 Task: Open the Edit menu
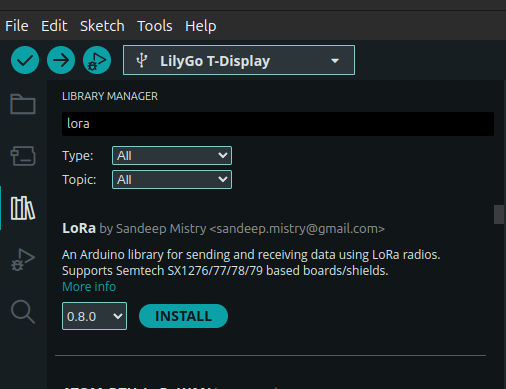(54, 26)
